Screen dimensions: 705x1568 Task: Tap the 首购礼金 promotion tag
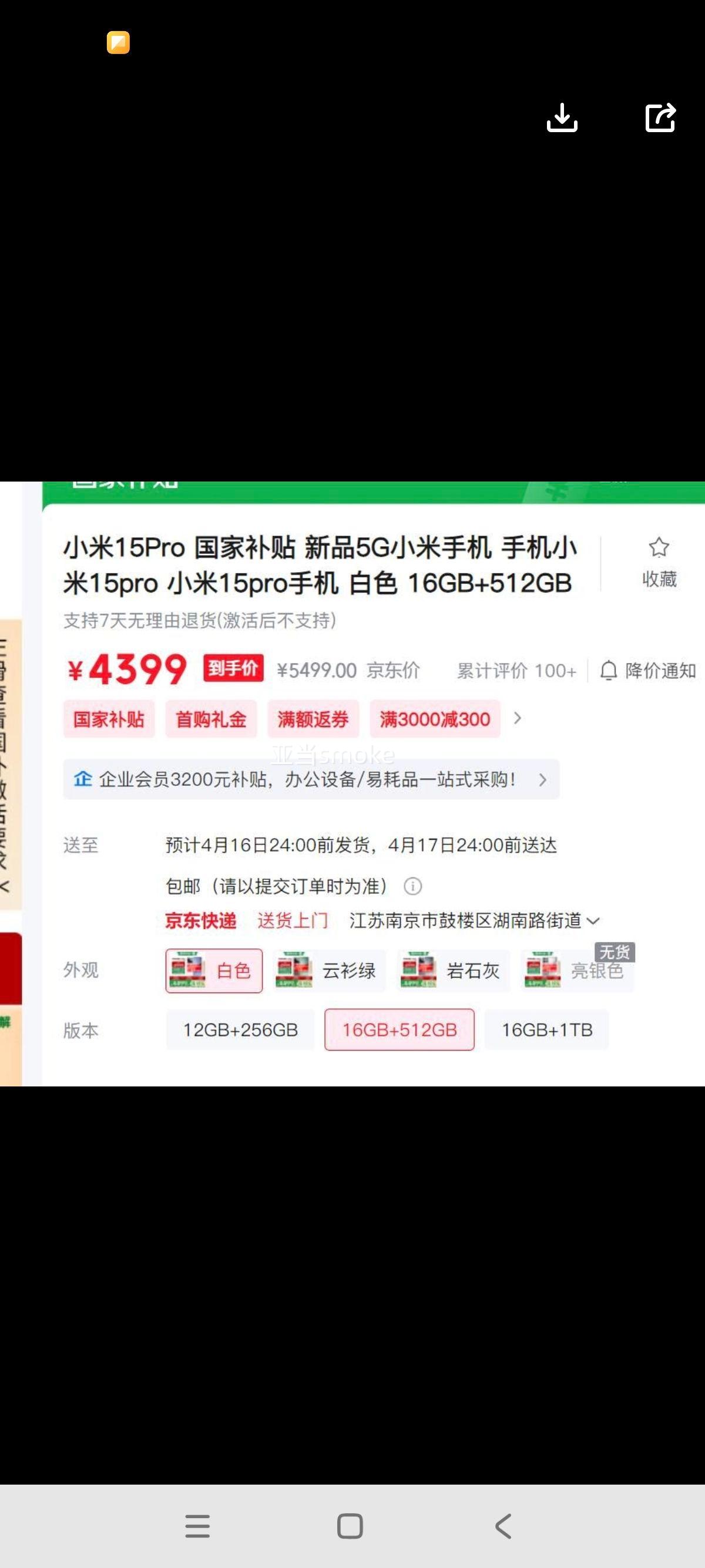tap(211, 719)
